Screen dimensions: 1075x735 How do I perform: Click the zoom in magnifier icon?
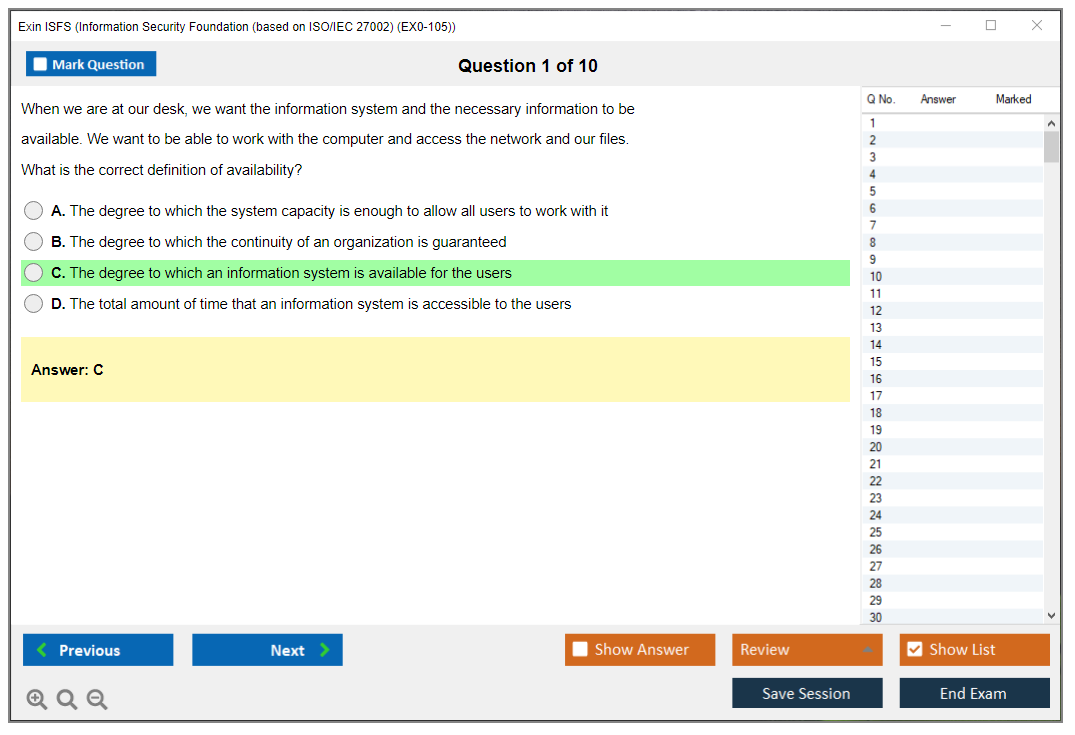coord(37,700)
